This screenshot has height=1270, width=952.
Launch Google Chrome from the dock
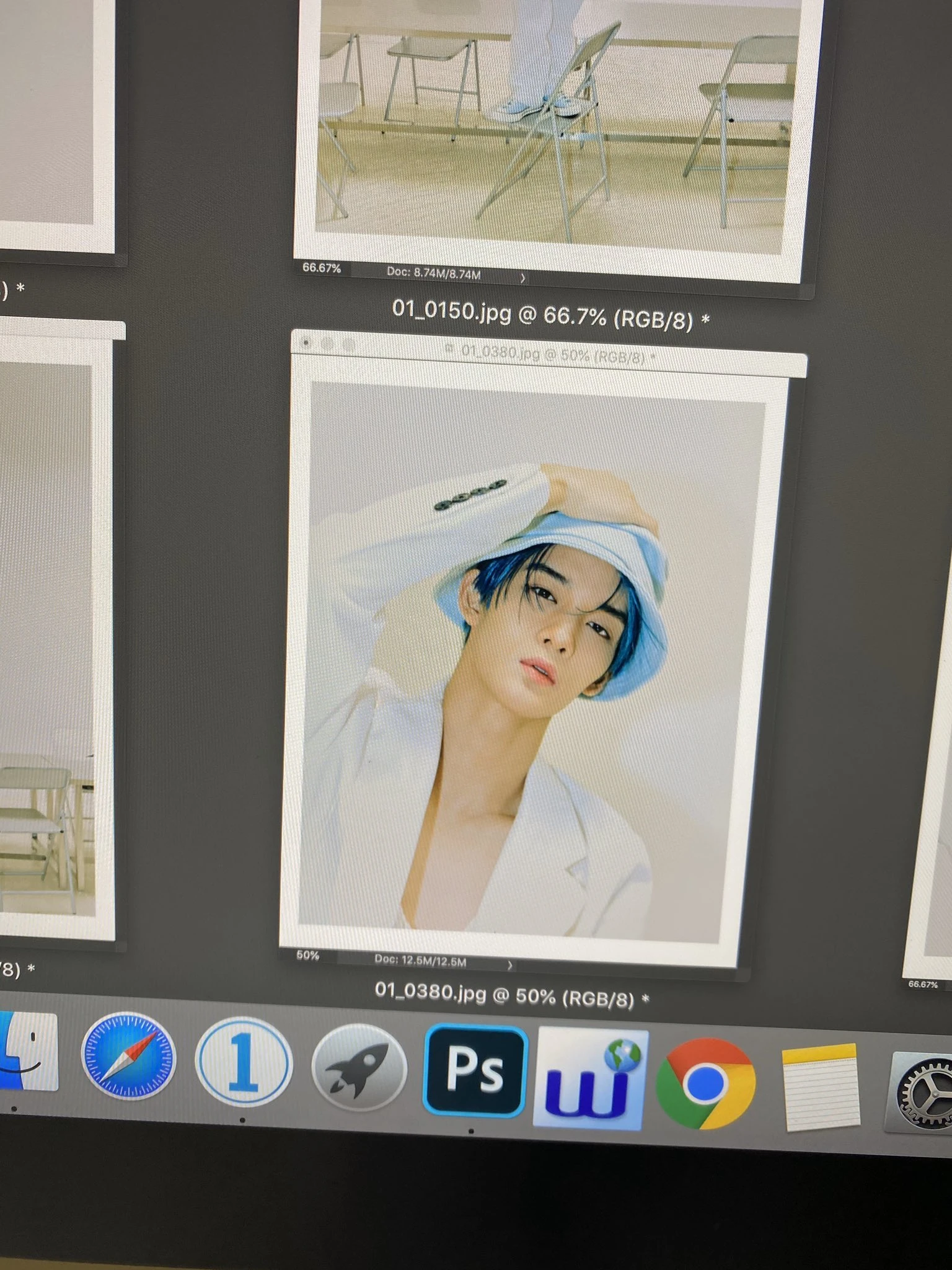[x=705, y=1083]
